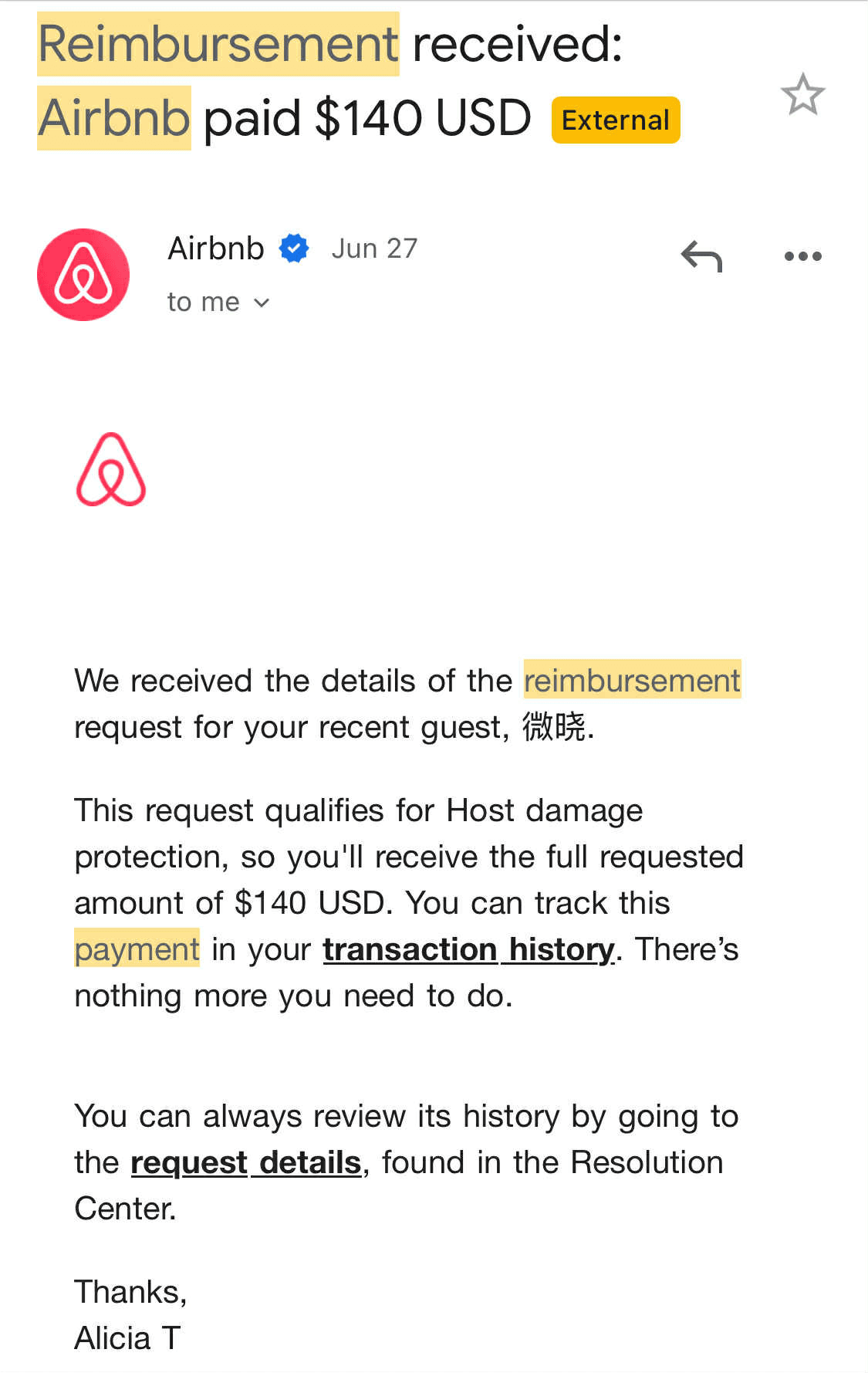Click the highlighted 'payment' word
The image size is (868, 1373).
137,949
